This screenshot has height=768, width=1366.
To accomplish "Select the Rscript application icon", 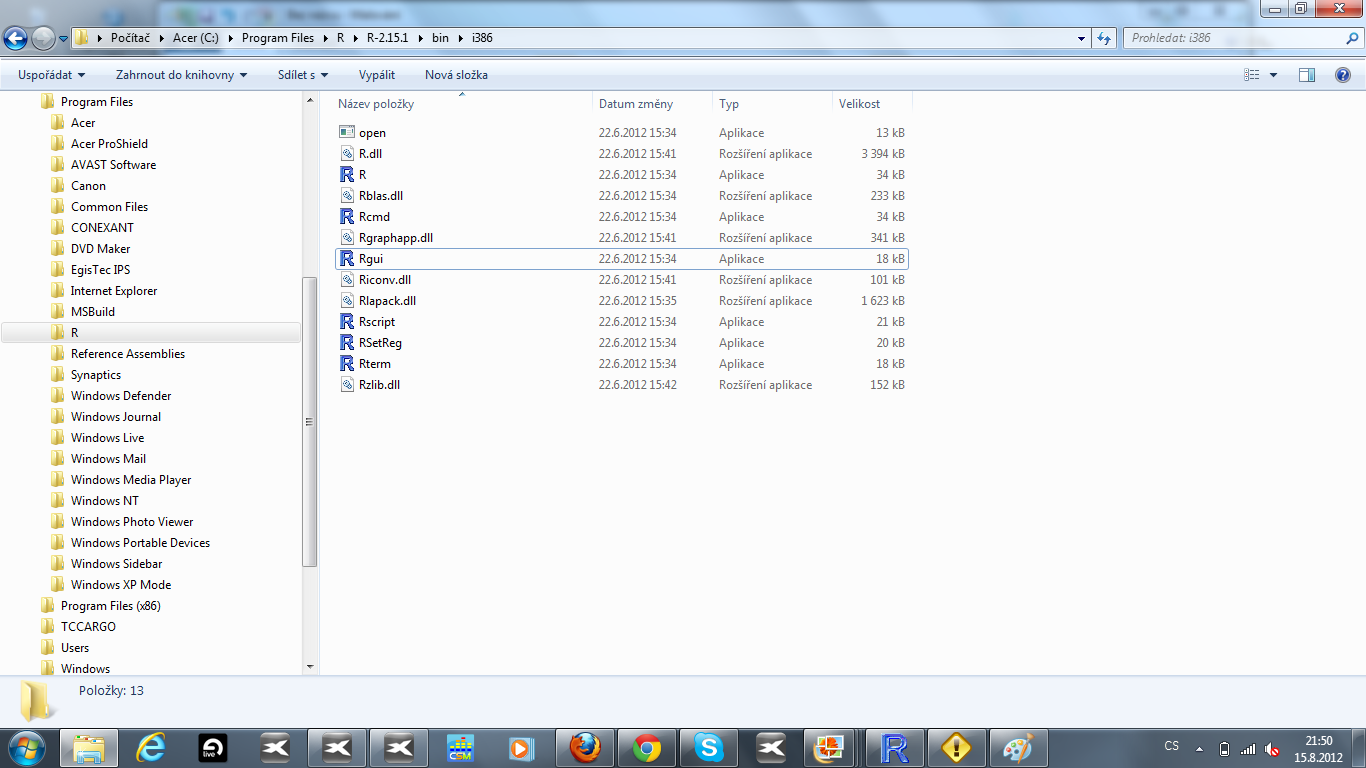I will coord(347,321).
